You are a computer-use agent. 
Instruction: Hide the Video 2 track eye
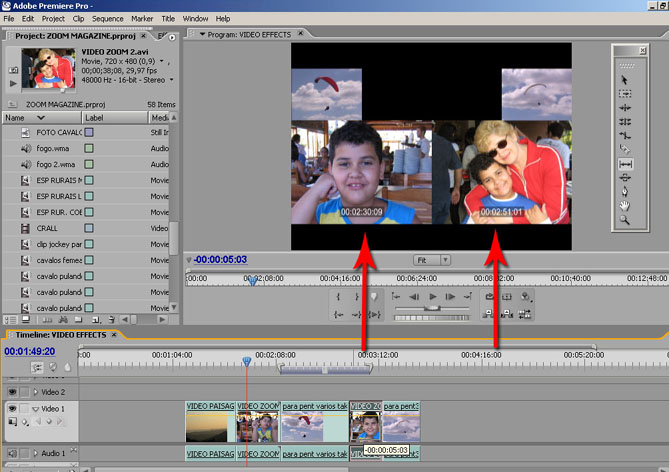click(13, 392)
